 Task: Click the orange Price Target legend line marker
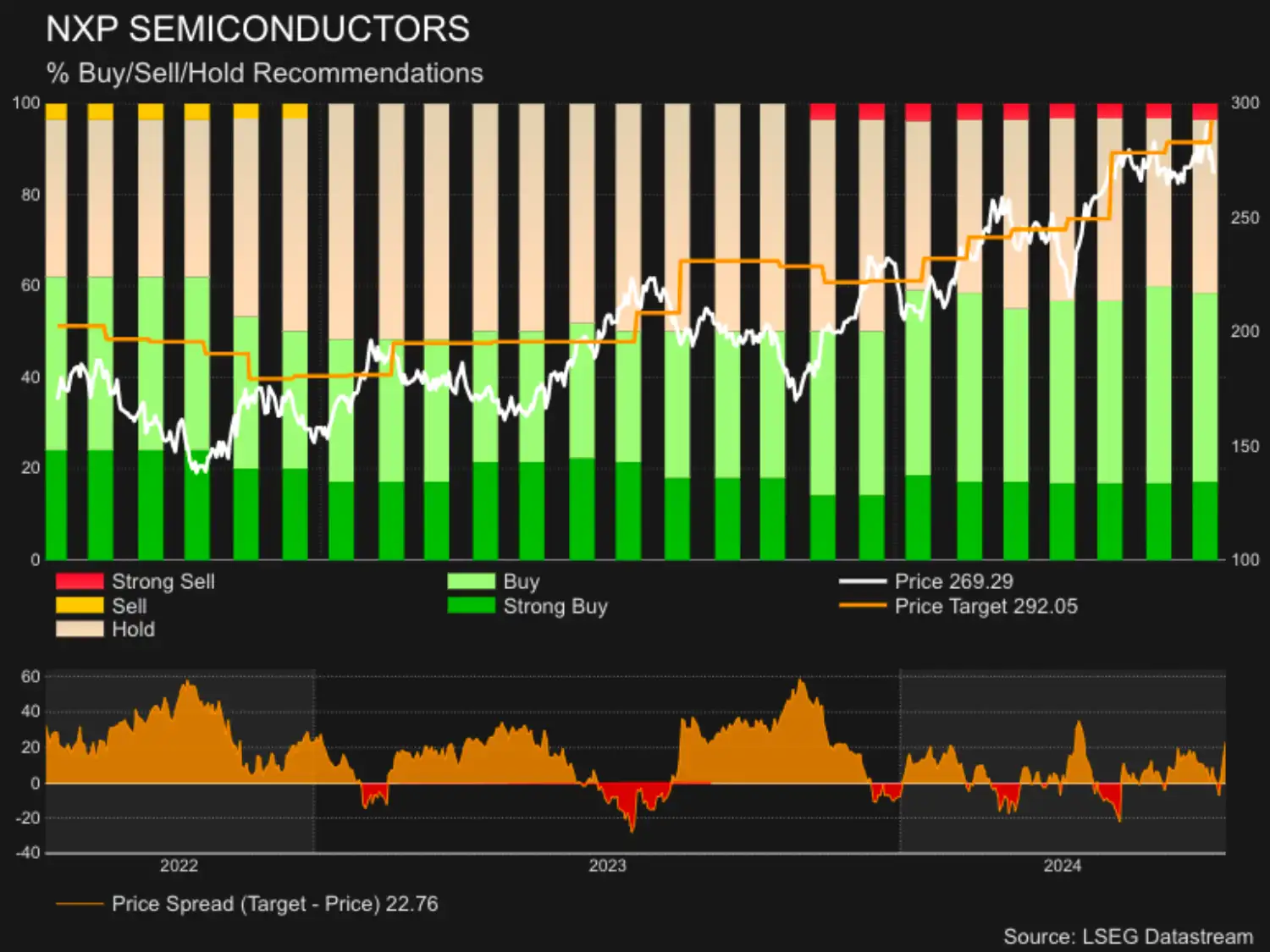pos(862,606)
